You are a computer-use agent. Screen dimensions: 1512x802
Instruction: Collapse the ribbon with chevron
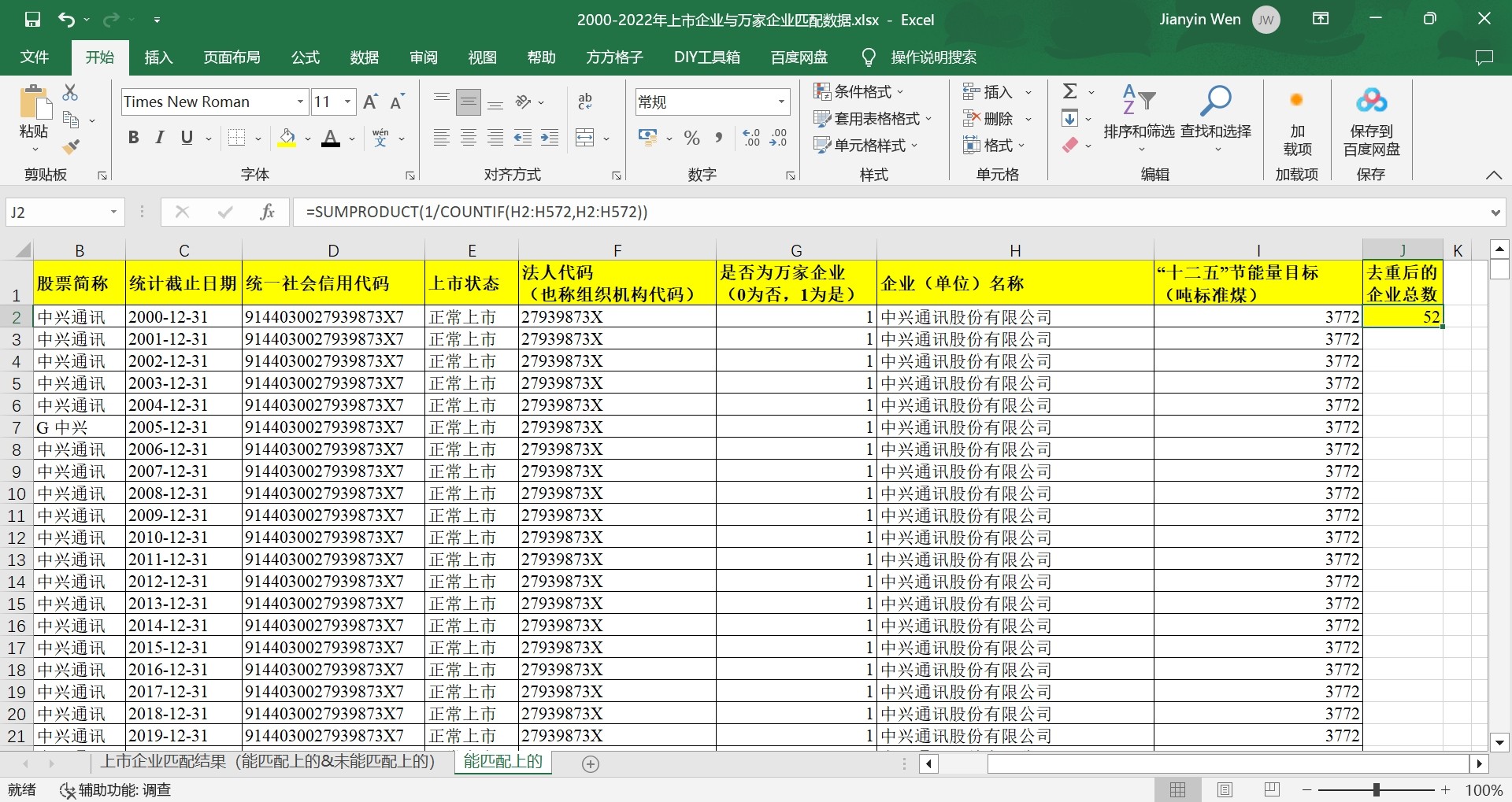click(x=1494, y=176)
